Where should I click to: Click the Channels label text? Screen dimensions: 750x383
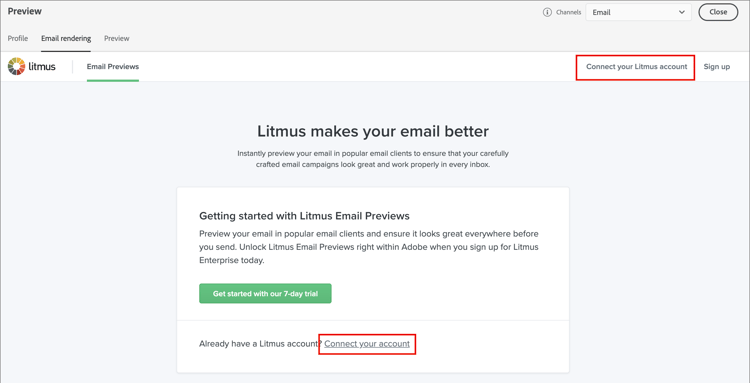(x=569, y=12)
